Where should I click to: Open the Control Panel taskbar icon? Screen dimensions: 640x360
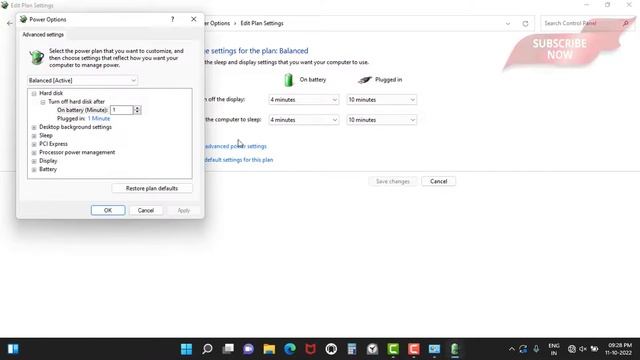tap(434, 349)
